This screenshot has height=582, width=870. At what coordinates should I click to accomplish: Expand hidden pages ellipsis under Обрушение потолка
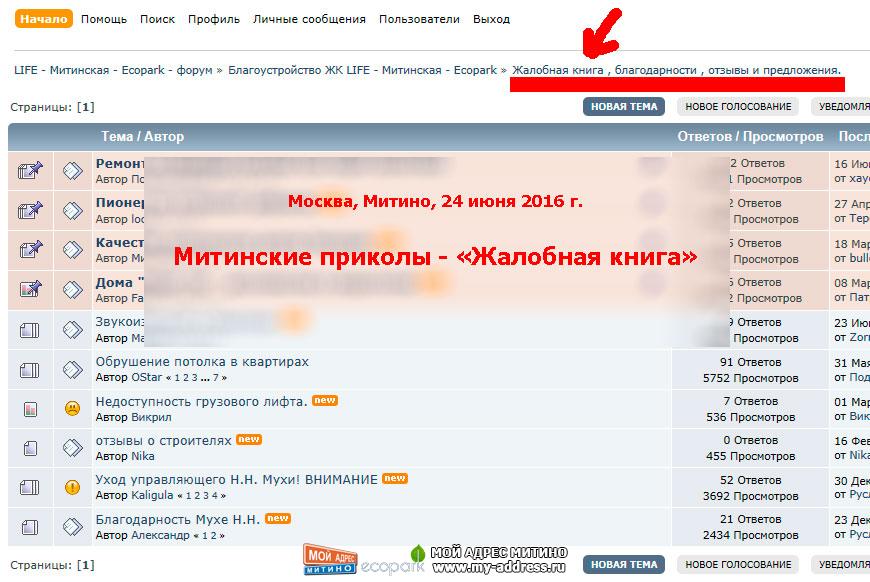tap(204, 378)
